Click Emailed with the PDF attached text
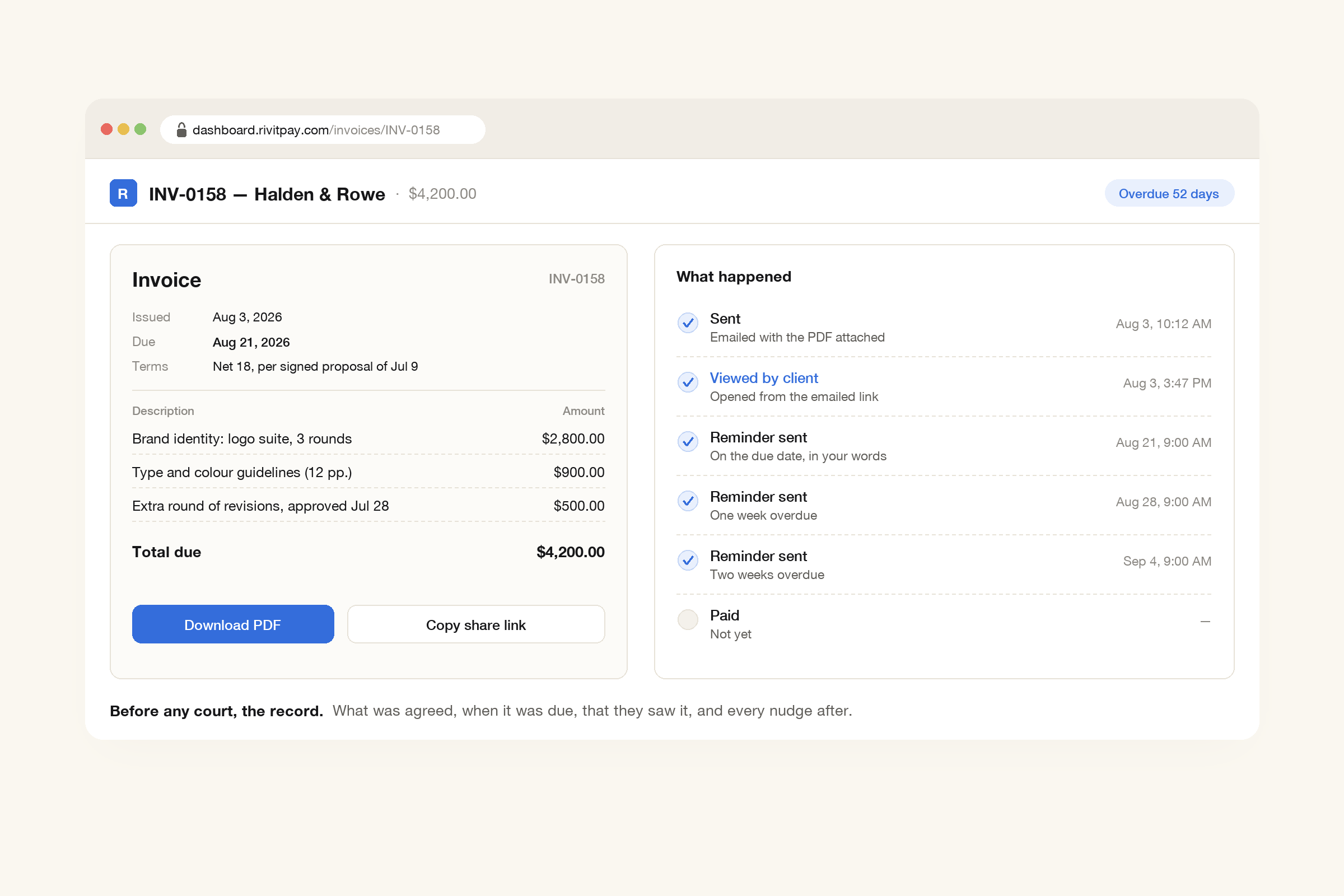Image resolution: width=1344 pixels, height=896 pixels. [797, 338]
